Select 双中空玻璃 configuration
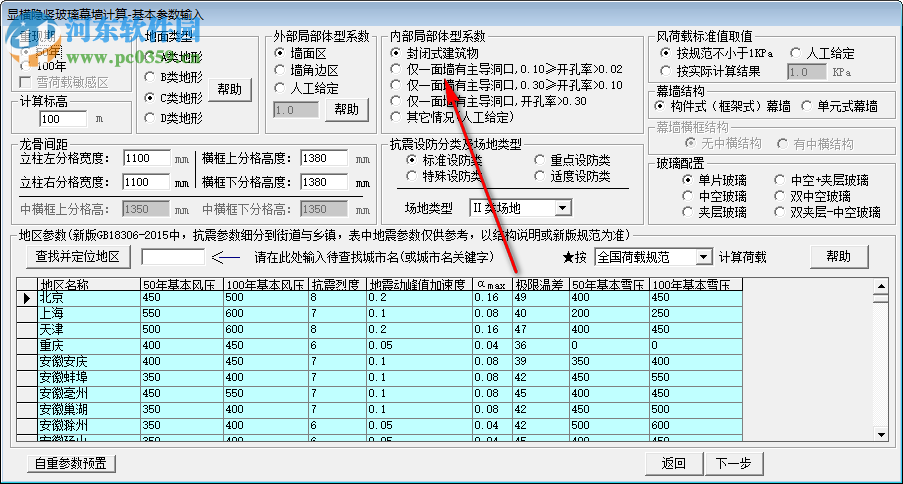903x484 pixels. (813, 196)
